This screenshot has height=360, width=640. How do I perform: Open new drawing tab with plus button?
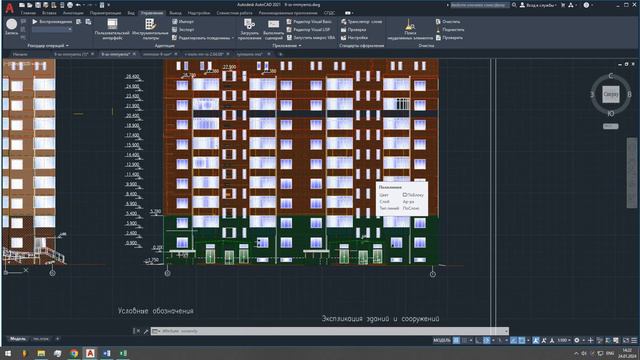pyautogui.click(x=280, y=54)
